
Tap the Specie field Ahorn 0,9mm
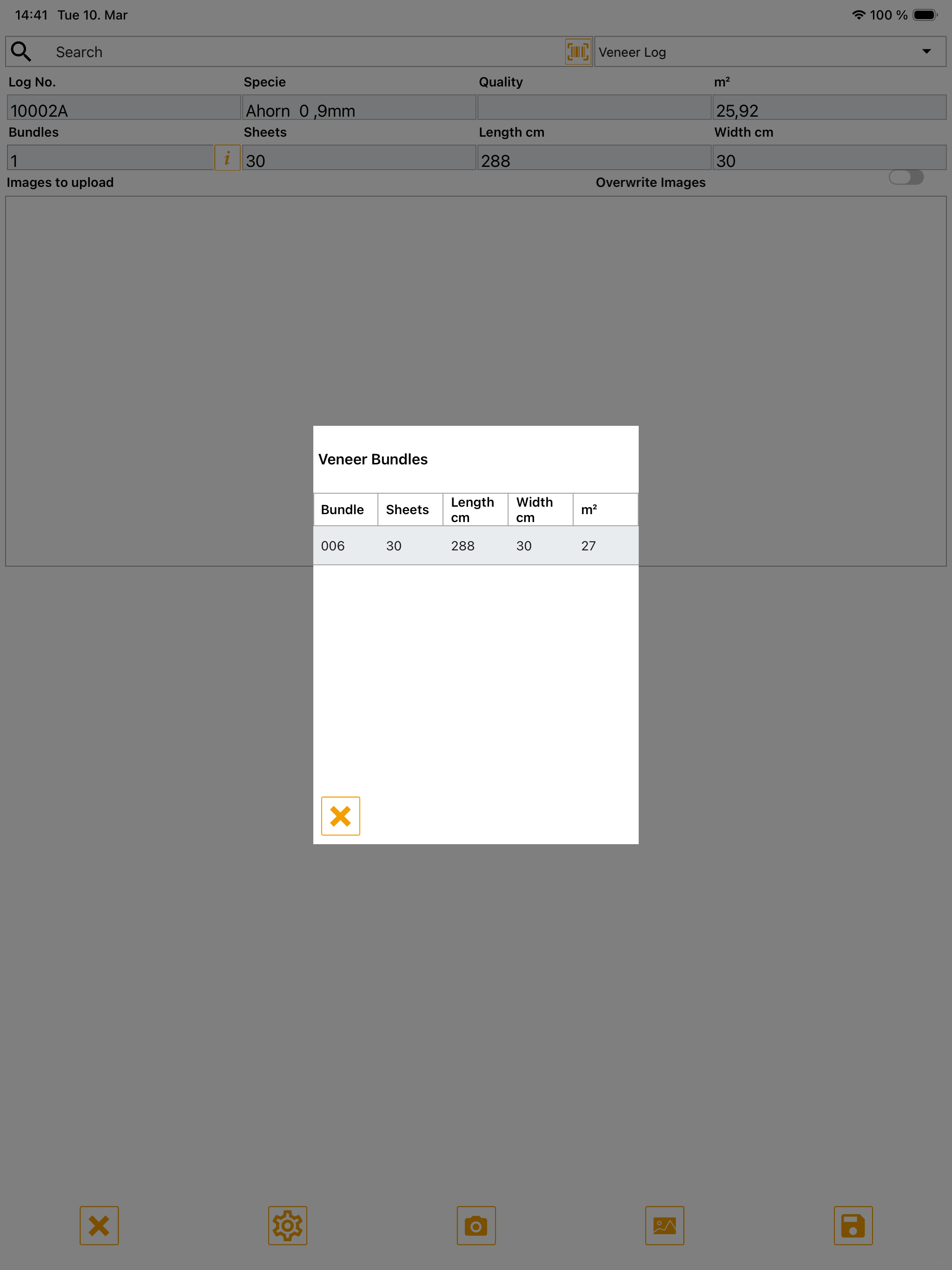pos(359,107)
